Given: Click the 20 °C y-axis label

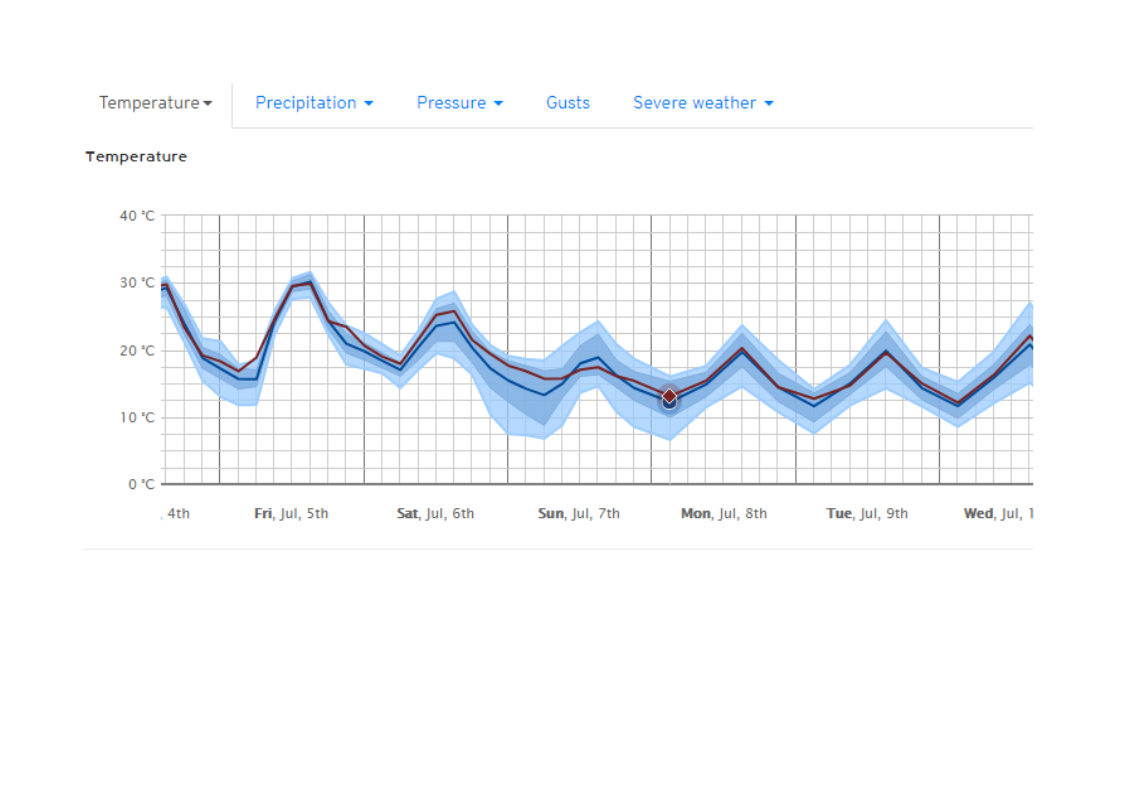Looking at the screenshot, I should [x=138, y=351].
